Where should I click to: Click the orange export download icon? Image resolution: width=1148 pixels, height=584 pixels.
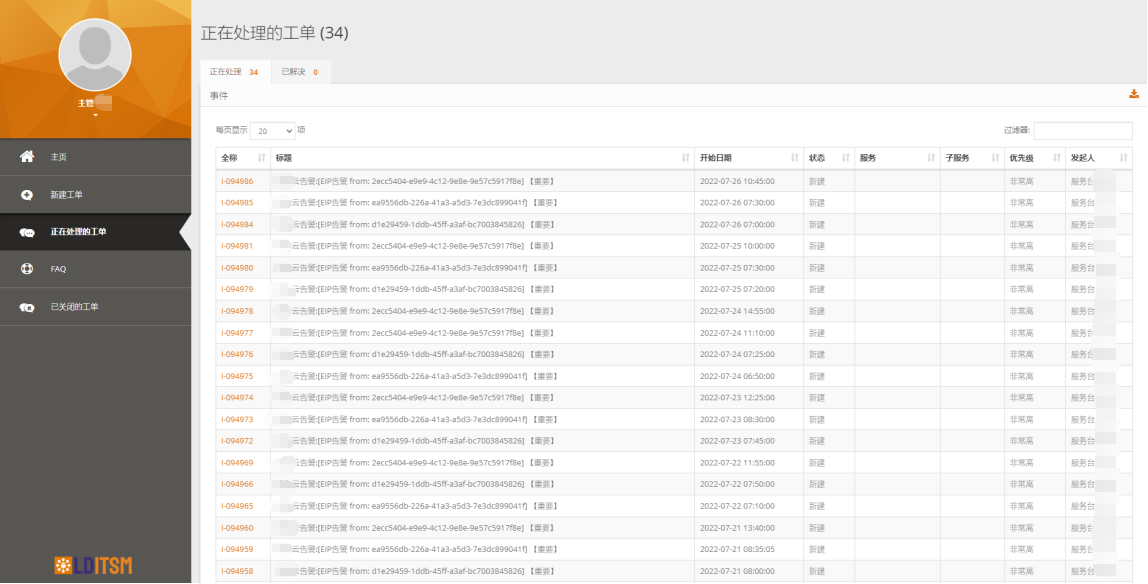(1133, 94)
